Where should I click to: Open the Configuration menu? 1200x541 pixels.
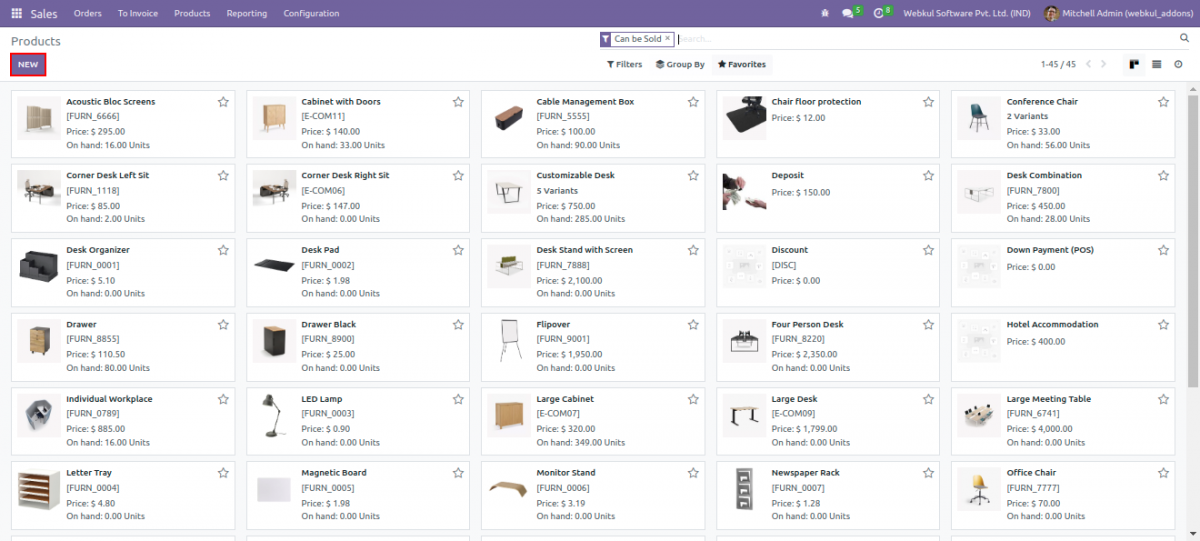tap(311, 13)
